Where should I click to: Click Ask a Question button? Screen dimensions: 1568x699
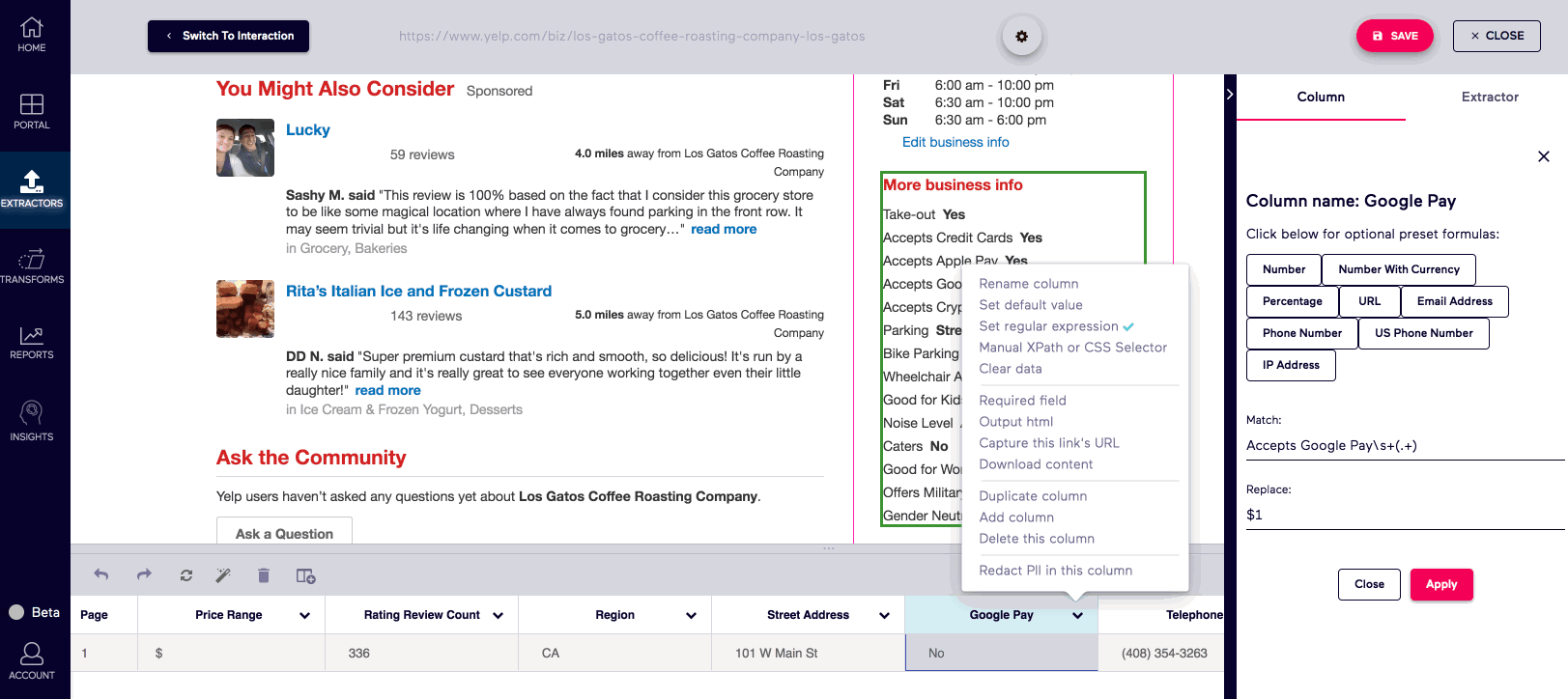(x=284, y=533)
